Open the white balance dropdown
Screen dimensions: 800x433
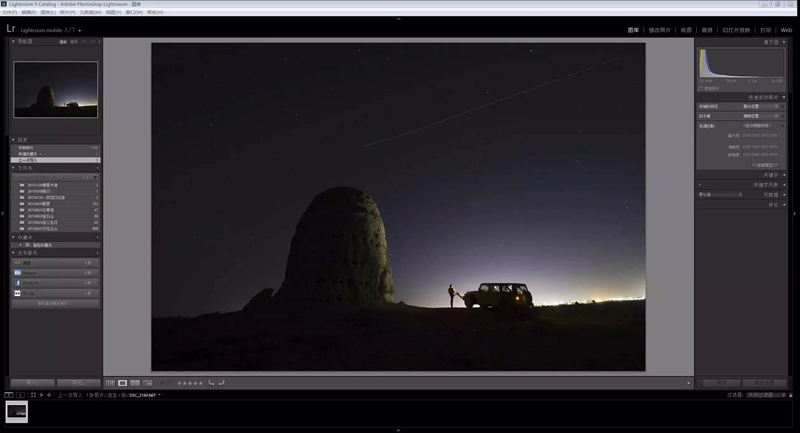coord(761,116)
